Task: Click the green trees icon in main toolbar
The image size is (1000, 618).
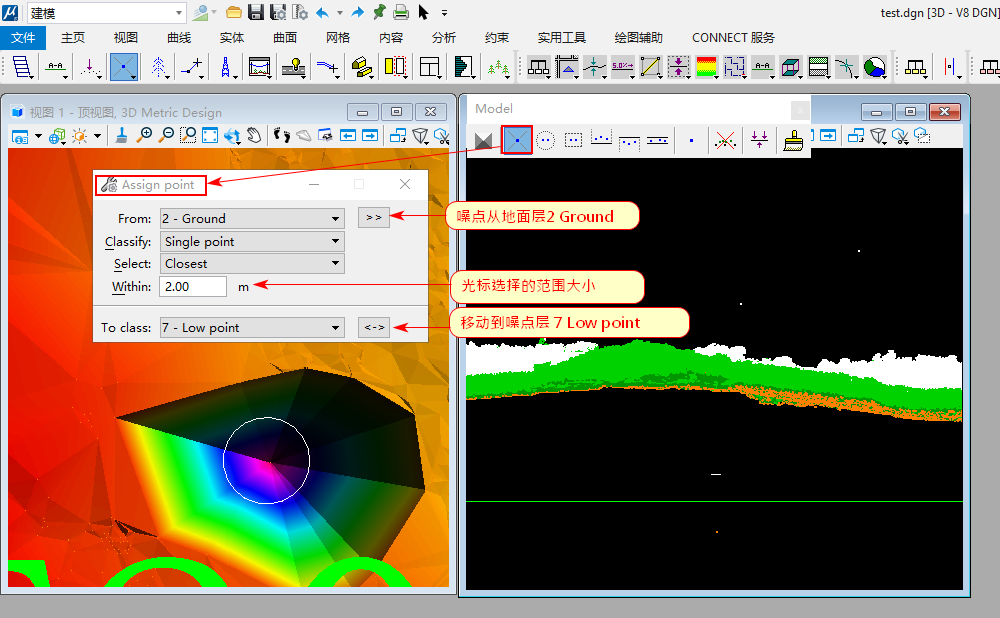Action: click(497, 67)
